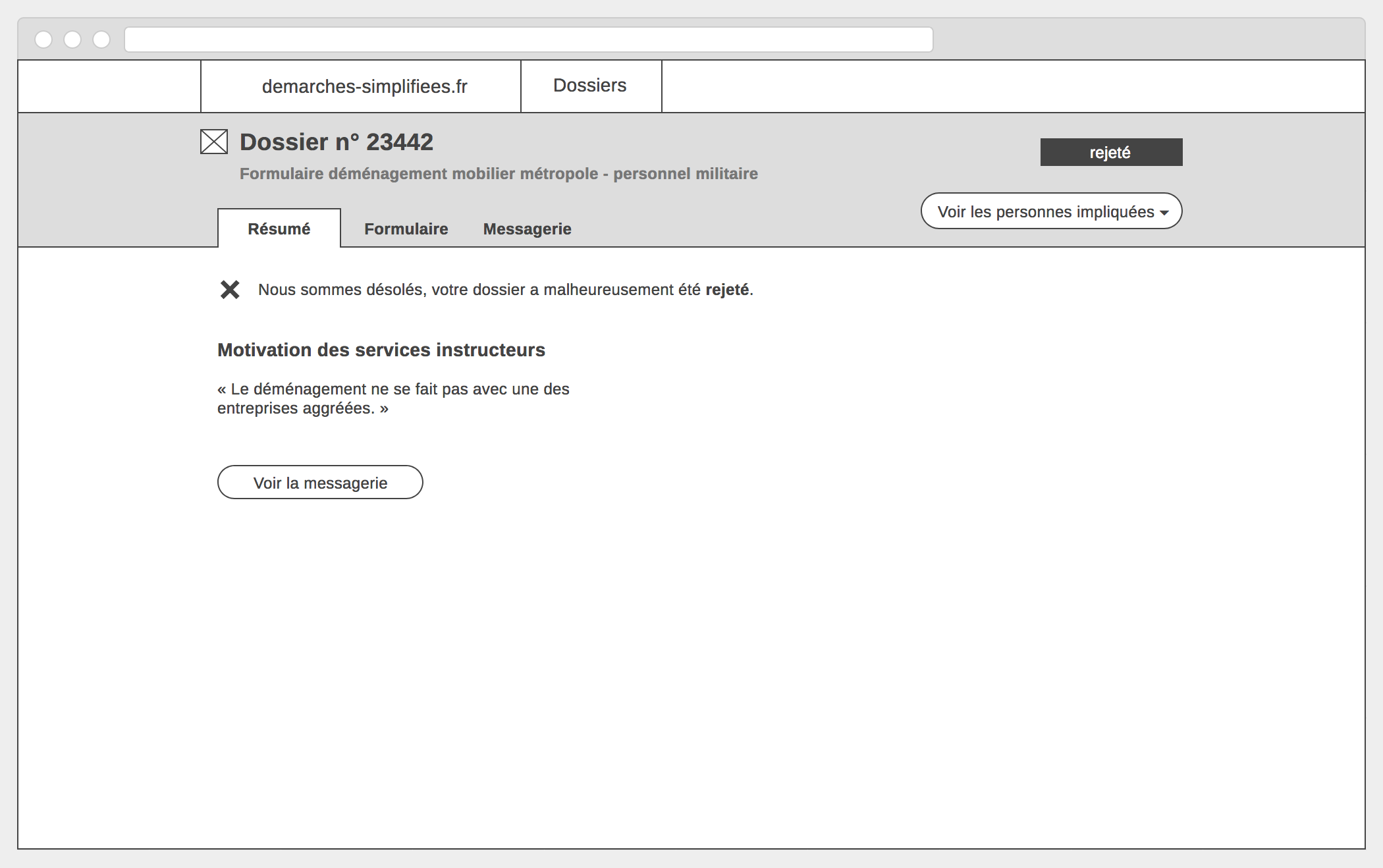Click the dropdown arrow on Voir les personnes impliquées
This screenshot has width=1383, height=868.
click(x=1164, y=211)
